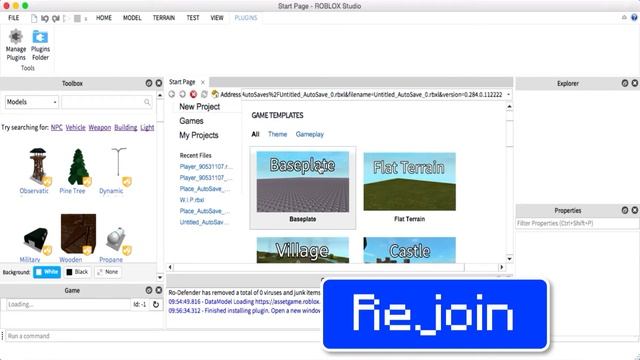Click the browser back button on Start Page

pos(172,94)
